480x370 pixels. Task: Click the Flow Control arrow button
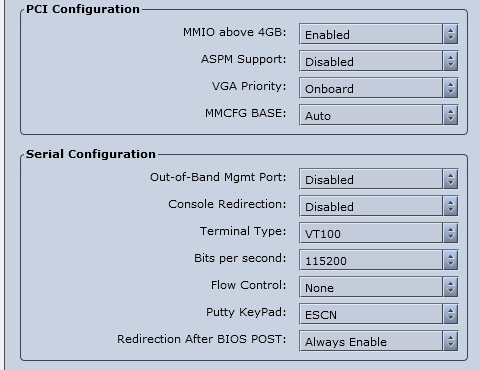[x=451, y=287]
